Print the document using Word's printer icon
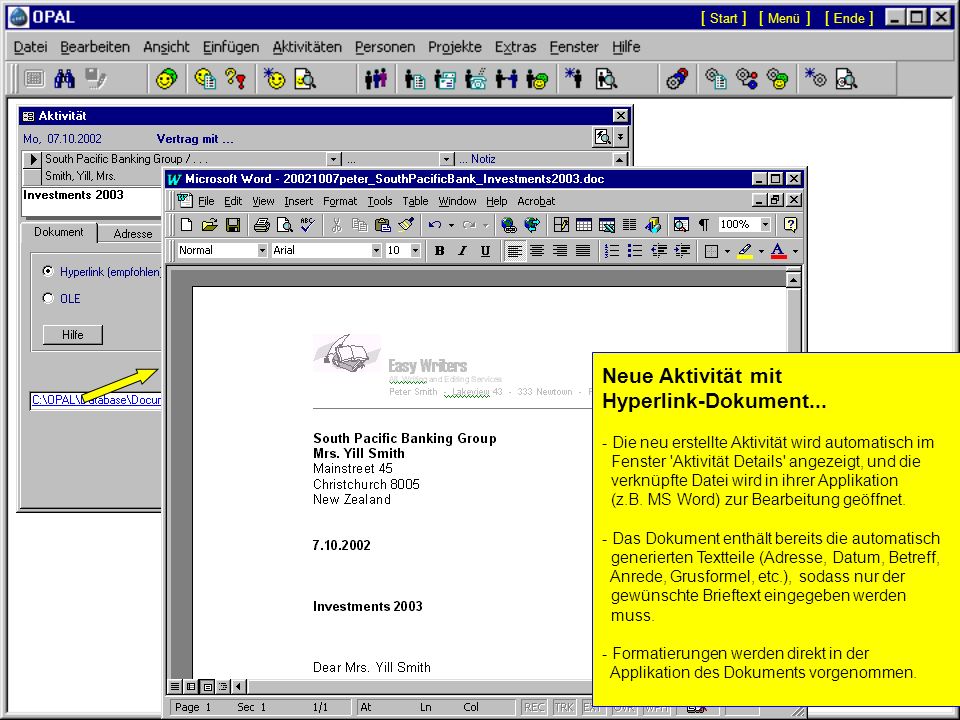The width and height of the screenshot is (960, 720). (261, 225)
